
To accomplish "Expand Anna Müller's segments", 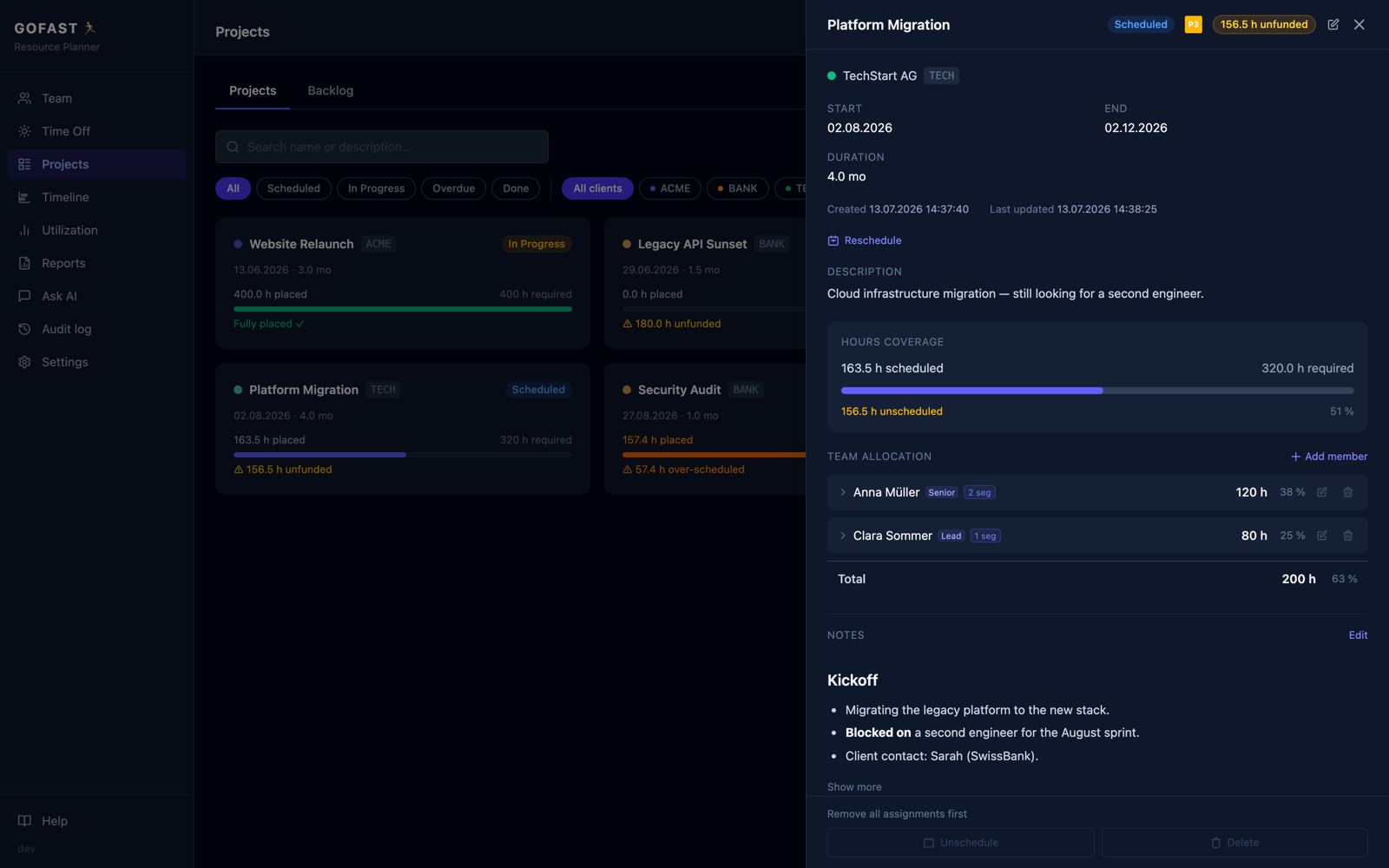I will tap(843, 492).
